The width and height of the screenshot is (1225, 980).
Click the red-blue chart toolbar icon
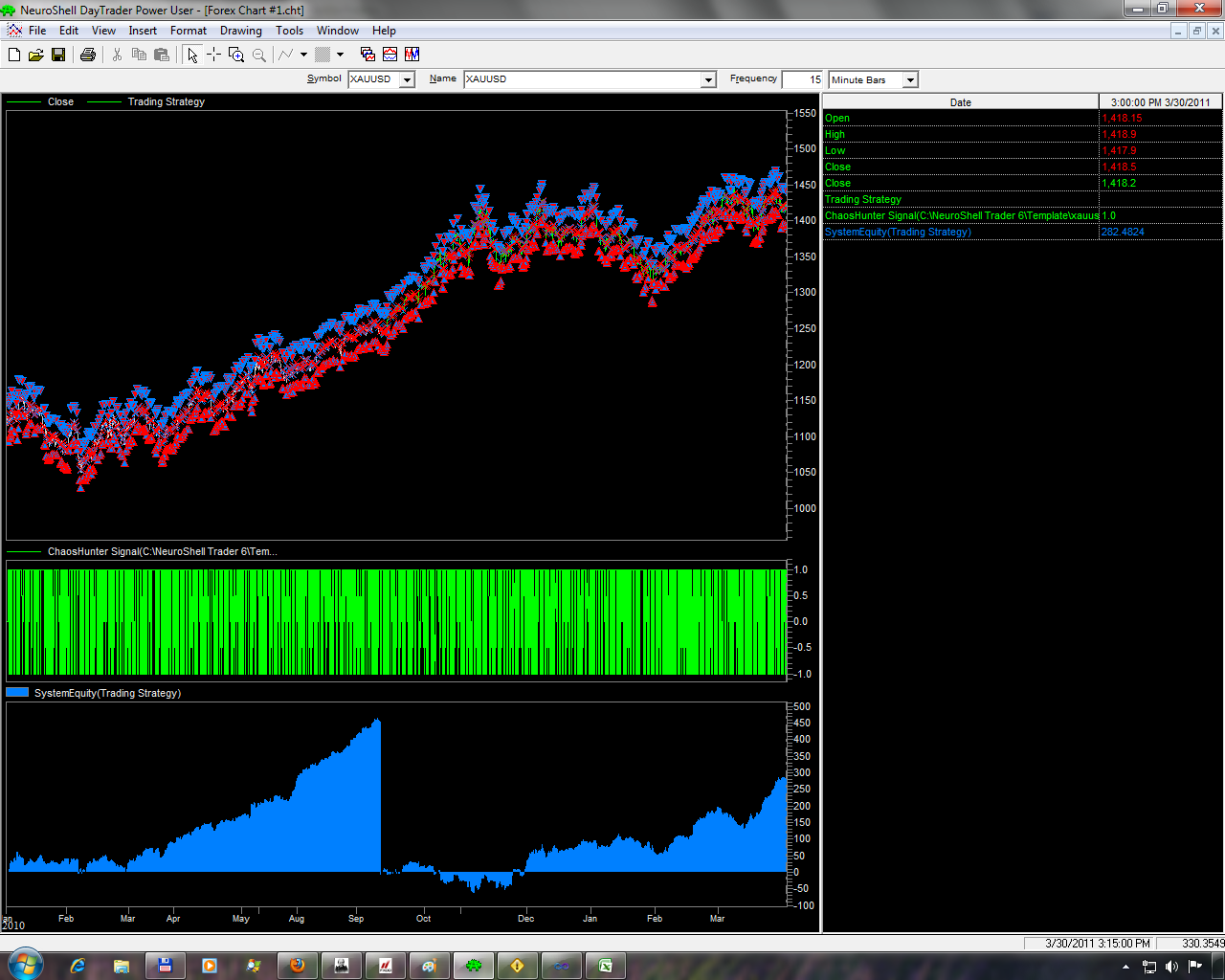point(390,55)
